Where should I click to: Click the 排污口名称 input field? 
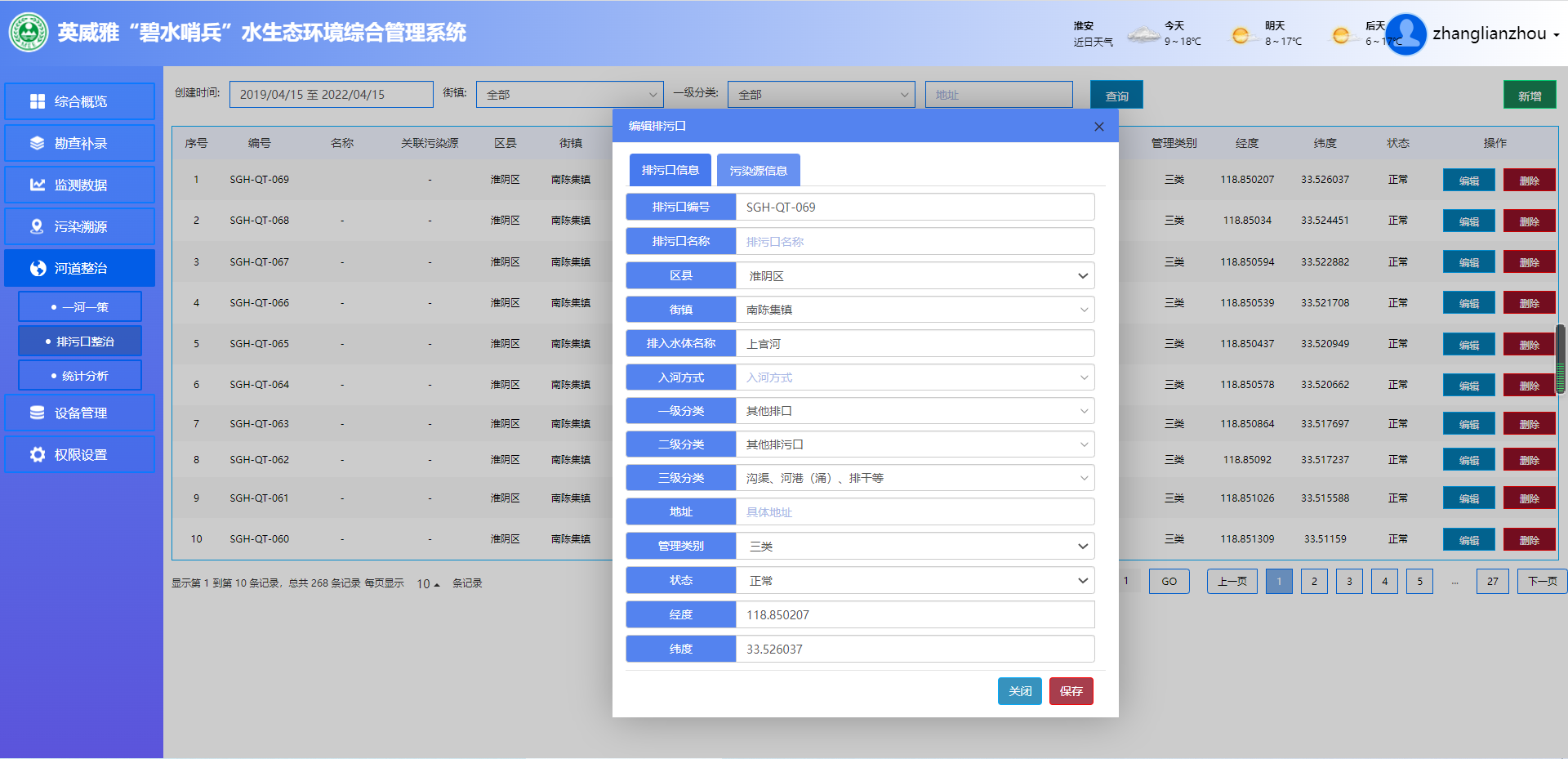[x=915, y=242]
